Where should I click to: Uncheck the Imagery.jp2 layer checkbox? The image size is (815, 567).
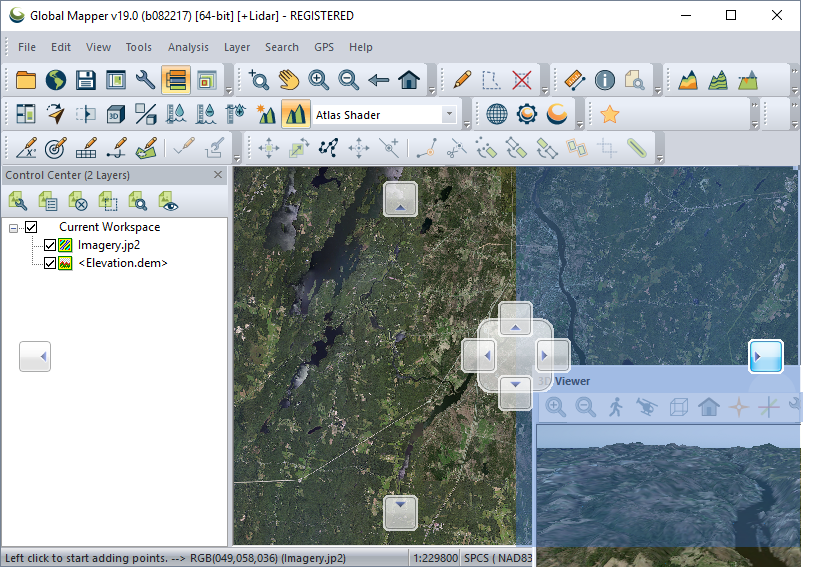click(50, 245)
